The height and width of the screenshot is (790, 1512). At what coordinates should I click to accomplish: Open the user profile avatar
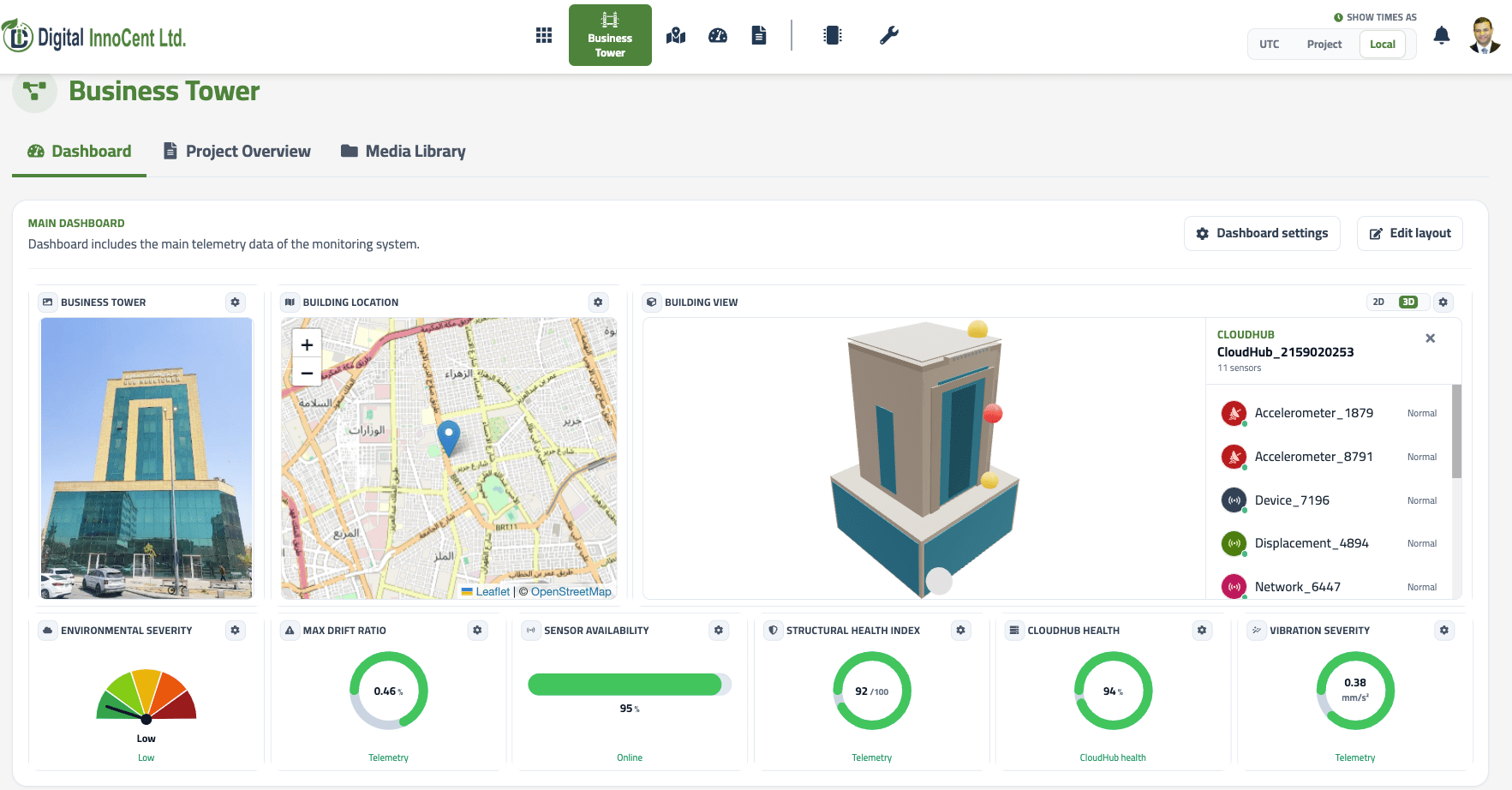[1485, 35]
